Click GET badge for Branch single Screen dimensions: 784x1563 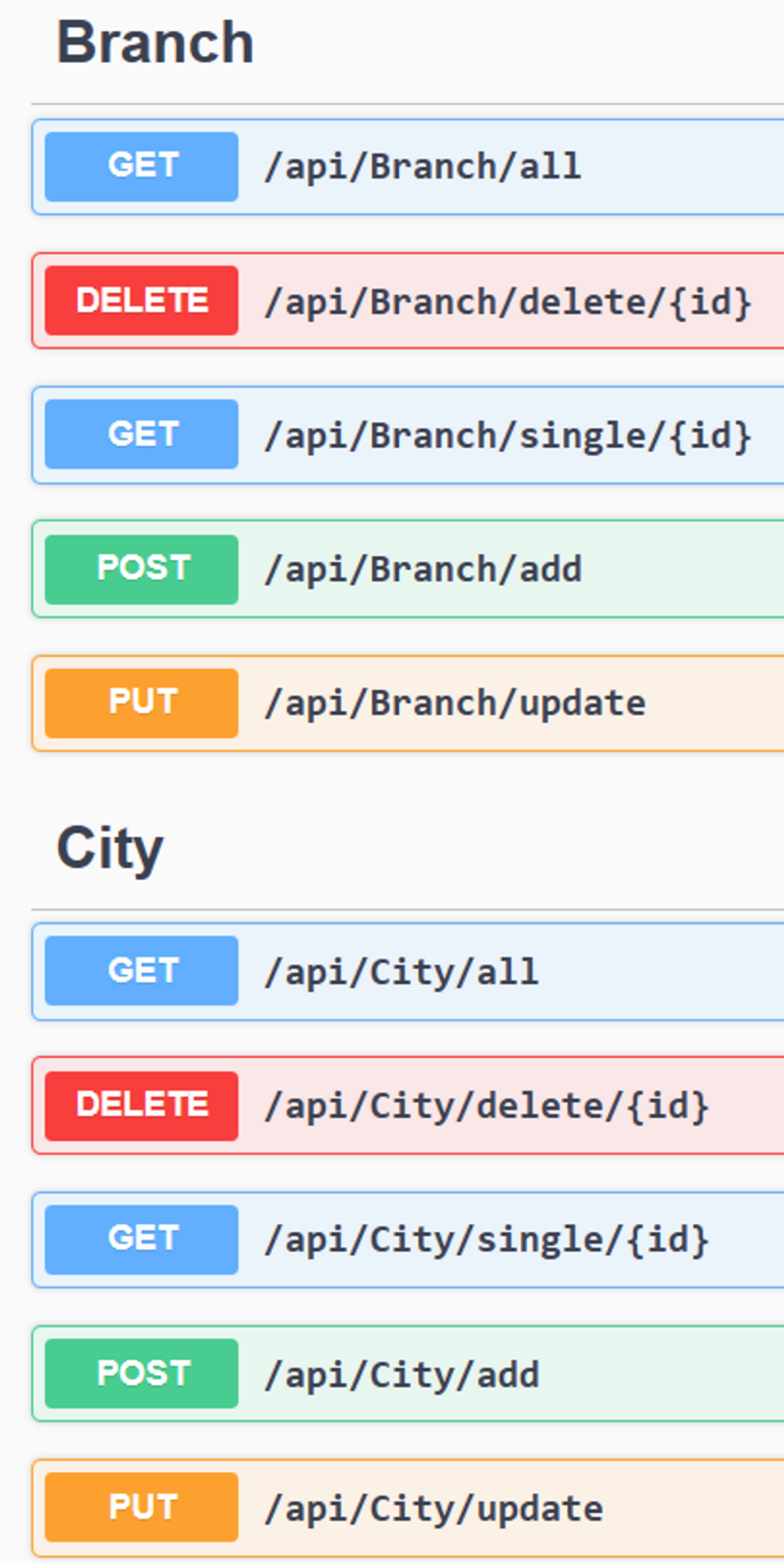click(x=142, y=434)
